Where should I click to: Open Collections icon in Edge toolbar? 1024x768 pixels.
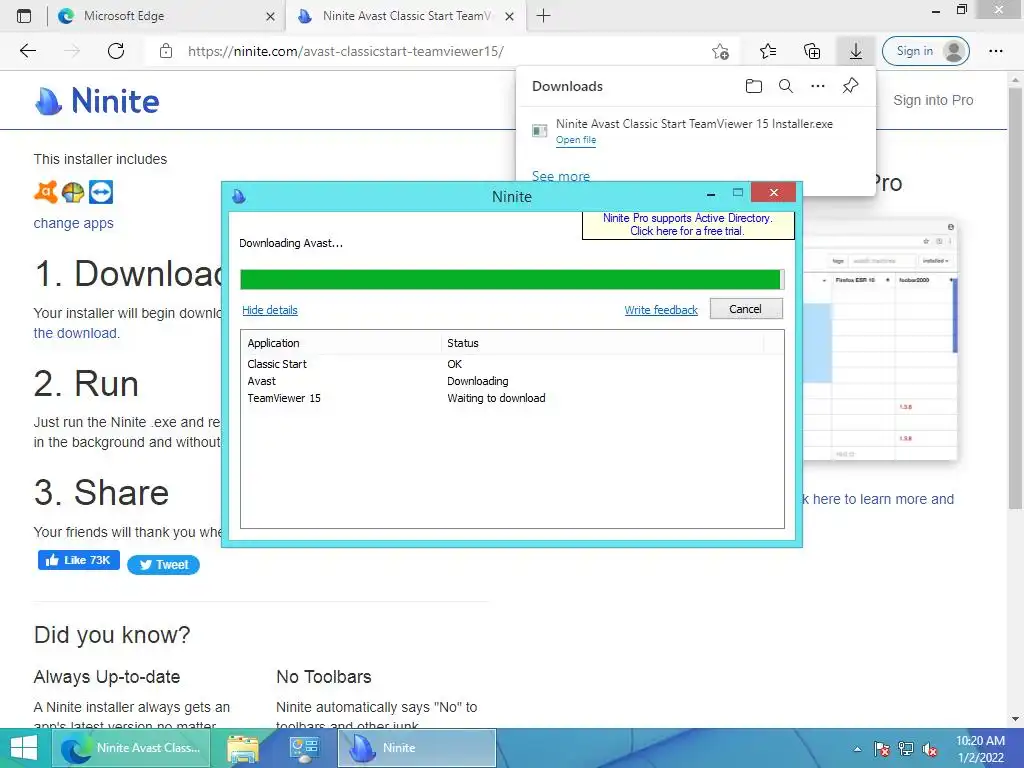pos(812,51)
